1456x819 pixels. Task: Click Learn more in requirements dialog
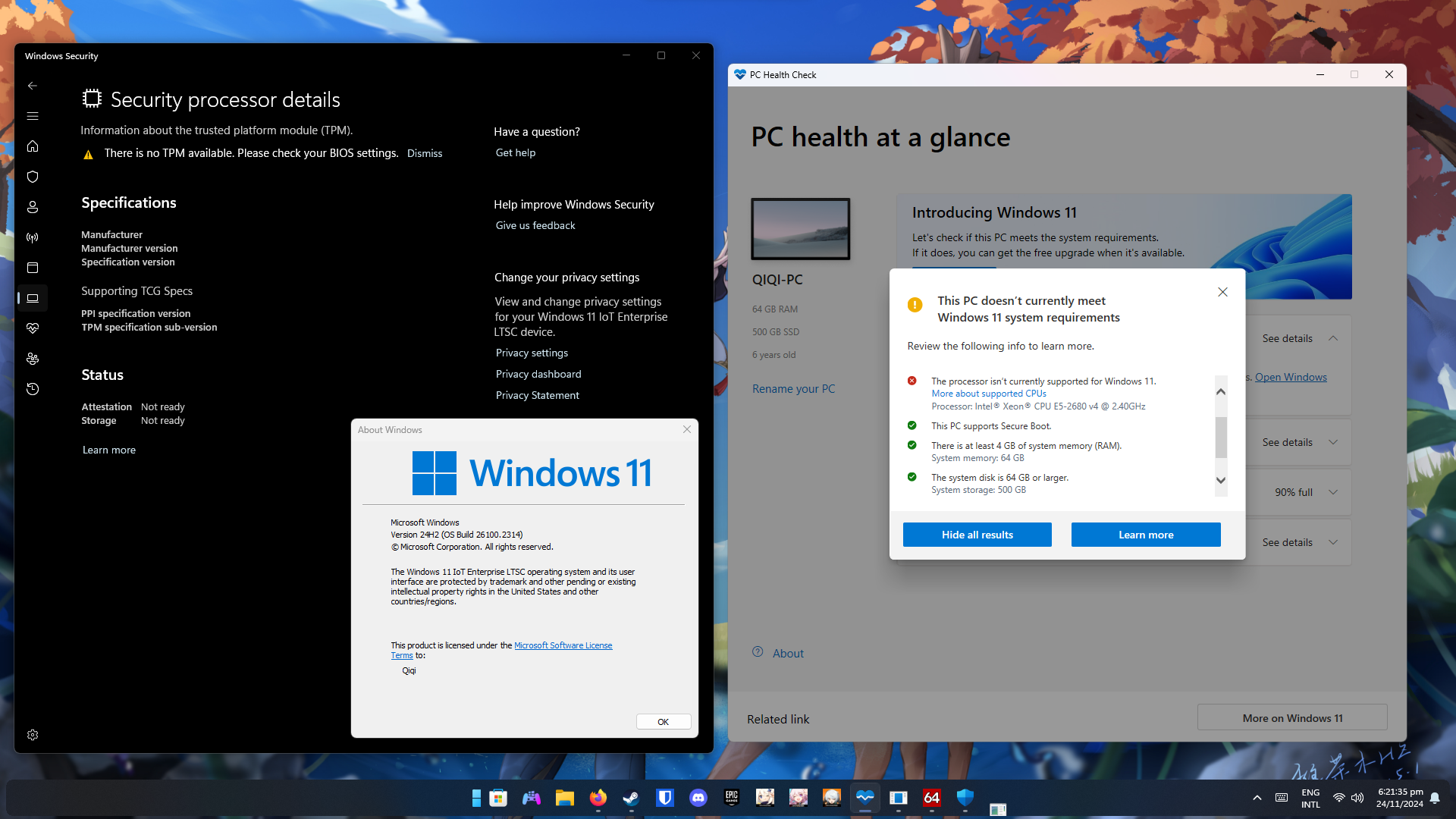tap(1146, 535)
